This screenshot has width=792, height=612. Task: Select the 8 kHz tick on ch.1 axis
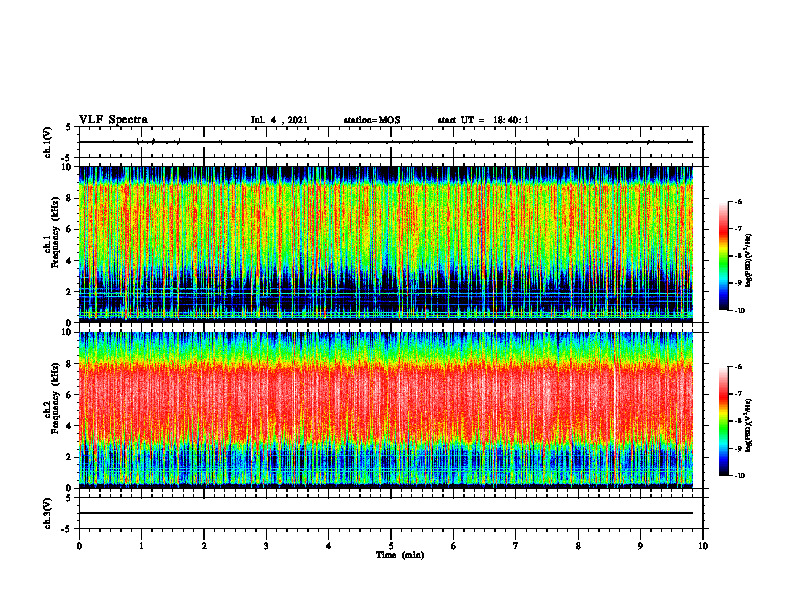pos(70,198)
